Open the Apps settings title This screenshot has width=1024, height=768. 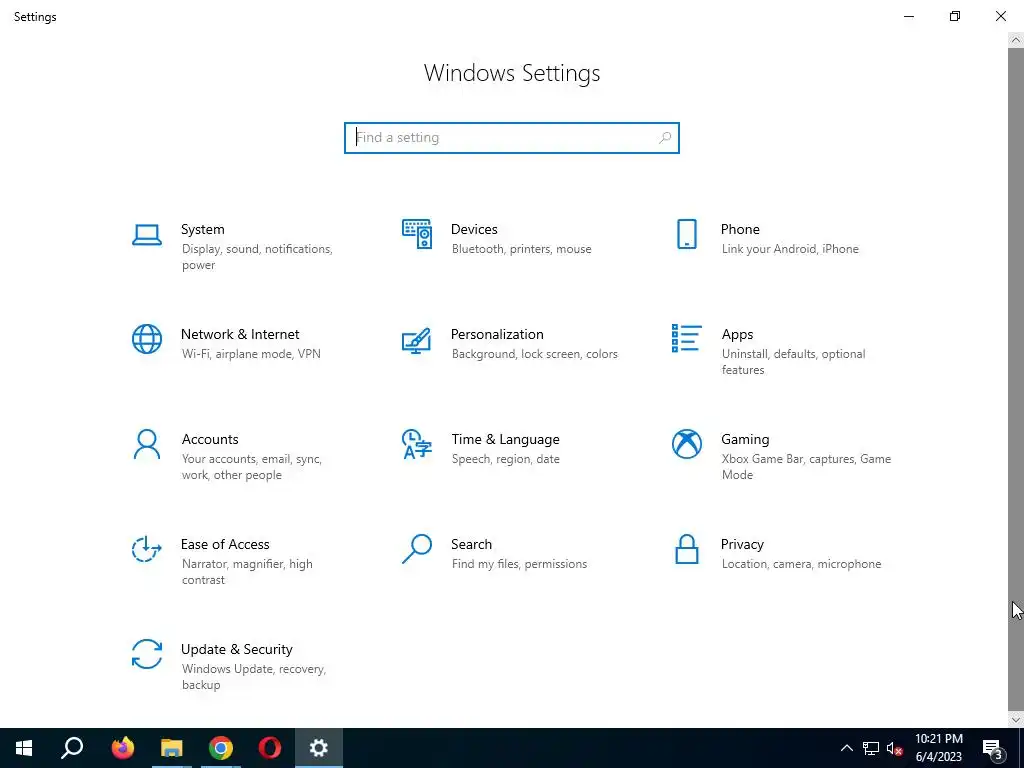coord(737,335)
